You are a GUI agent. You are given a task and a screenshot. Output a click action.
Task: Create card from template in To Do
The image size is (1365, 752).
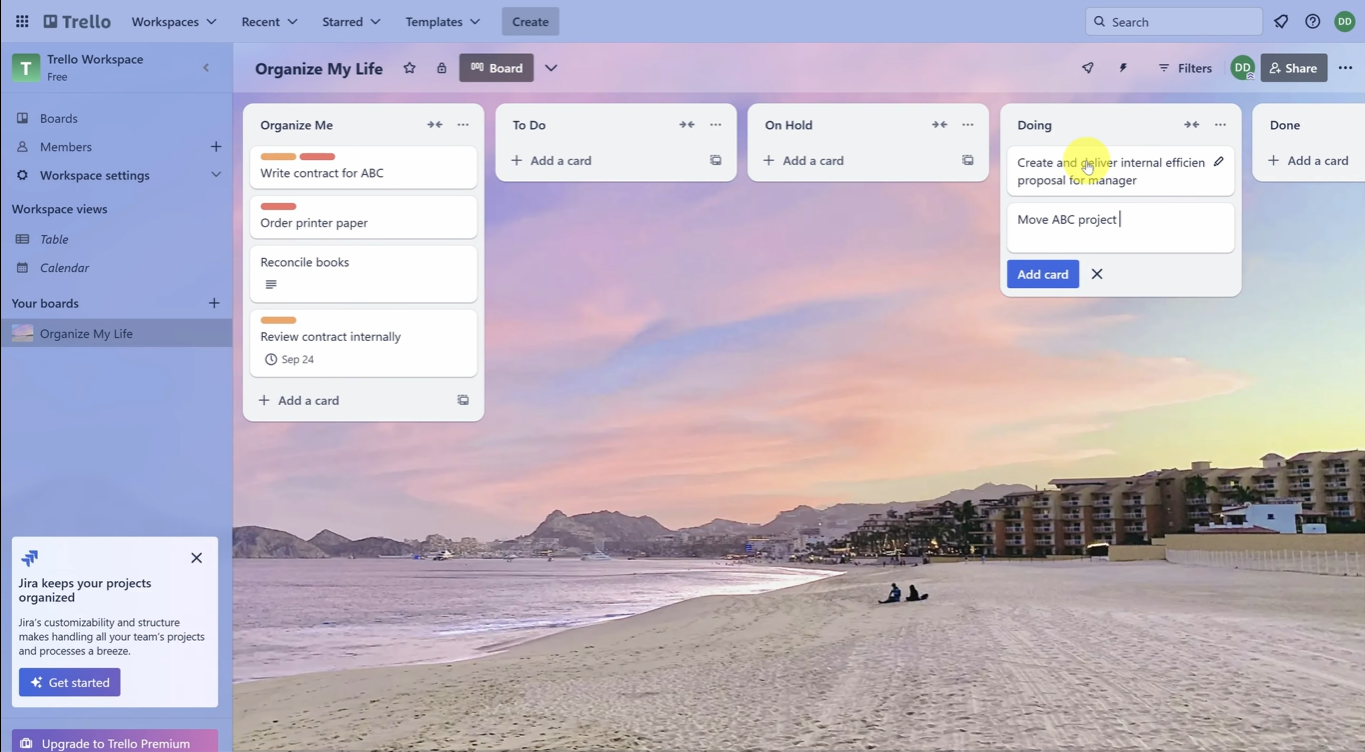[x=715, y=160]
